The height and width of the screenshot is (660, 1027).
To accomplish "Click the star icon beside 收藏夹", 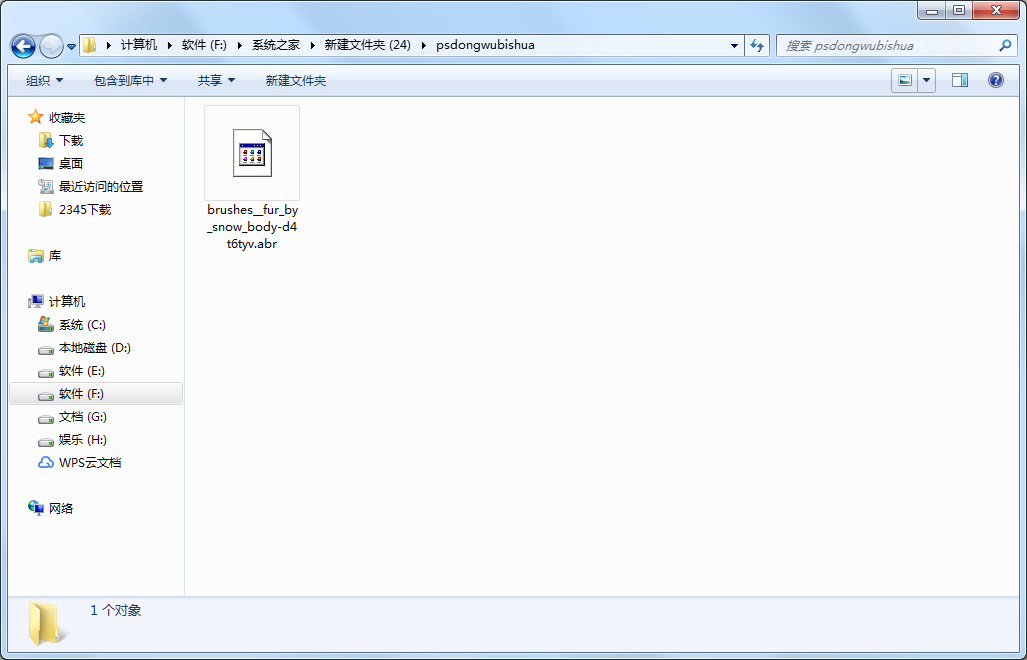I will [x=35, y=117].
